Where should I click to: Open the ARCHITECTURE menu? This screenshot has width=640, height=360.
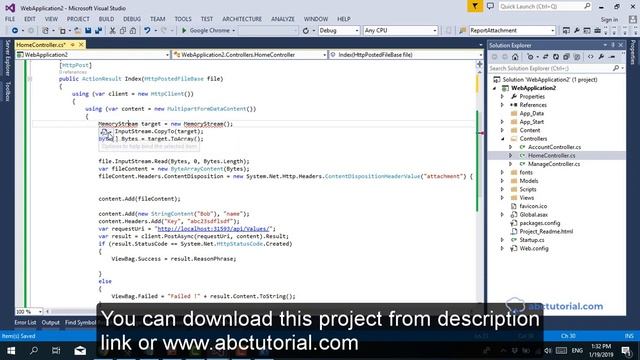(x=242, y=19)
